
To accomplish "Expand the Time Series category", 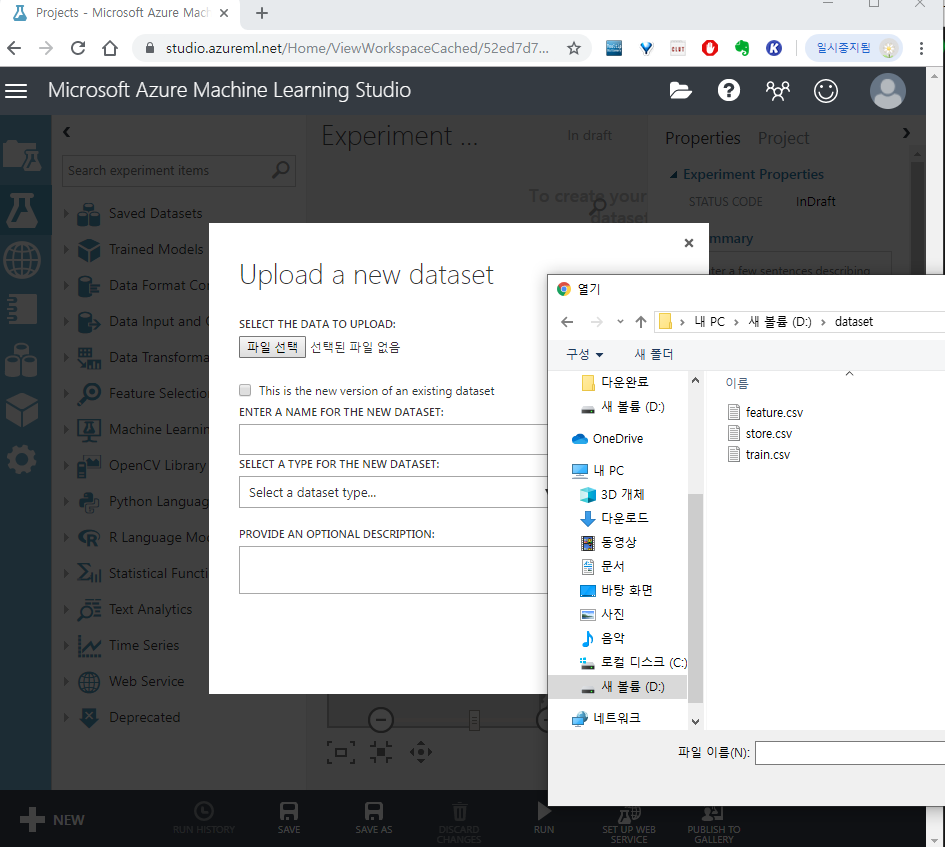I will 66,645.
